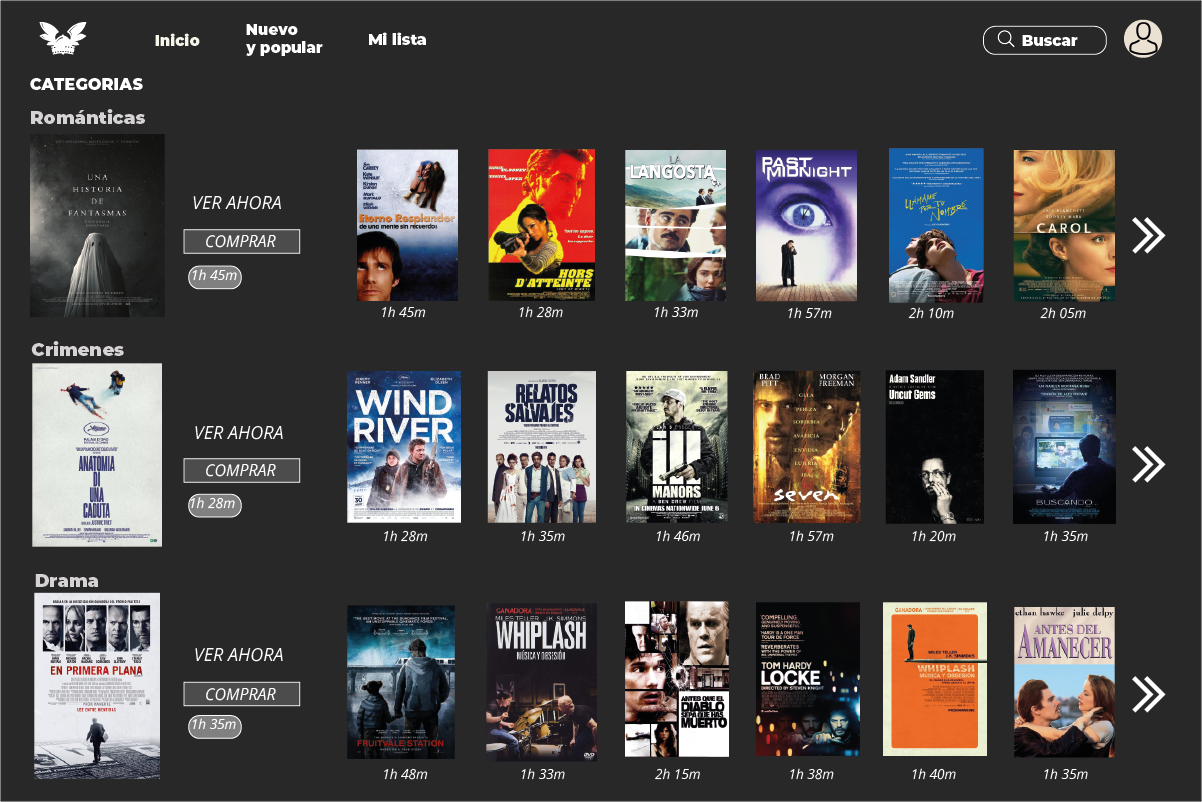Expand more Crimenes movies with double chevron
The height and width of the screenshot is (802, 1202).
pyautogui.click(x=1148, y=463)
